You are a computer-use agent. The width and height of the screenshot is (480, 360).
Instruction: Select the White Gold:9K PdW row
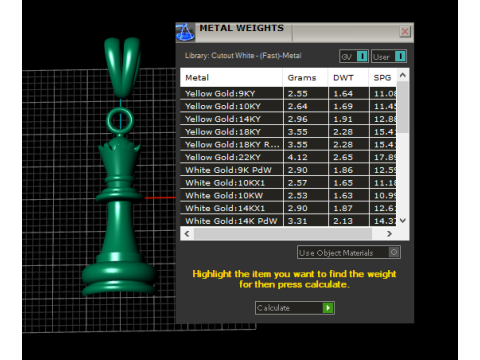pos(288,170)
